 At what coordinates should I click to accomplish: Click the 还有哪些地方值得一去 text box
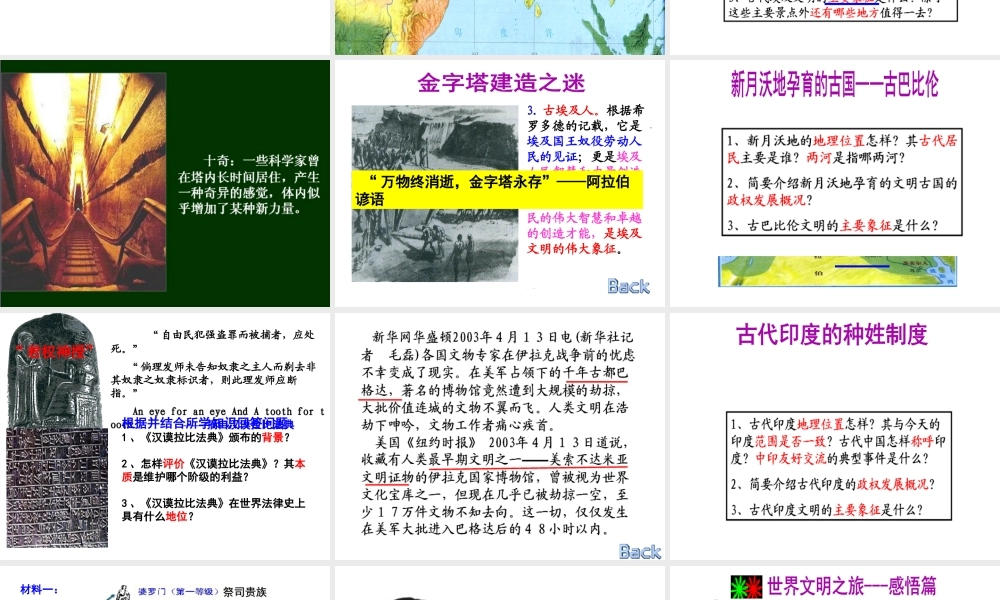tap(841, 10)
